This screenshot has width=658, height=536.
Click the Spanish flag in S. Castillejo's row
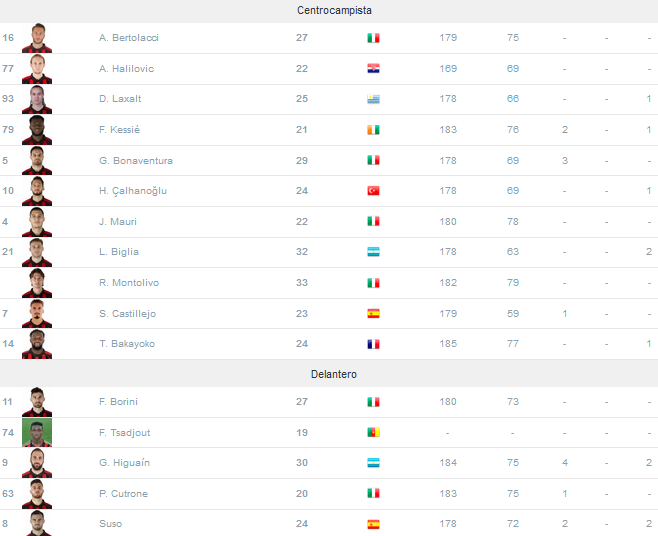click(x=373, y=314)
